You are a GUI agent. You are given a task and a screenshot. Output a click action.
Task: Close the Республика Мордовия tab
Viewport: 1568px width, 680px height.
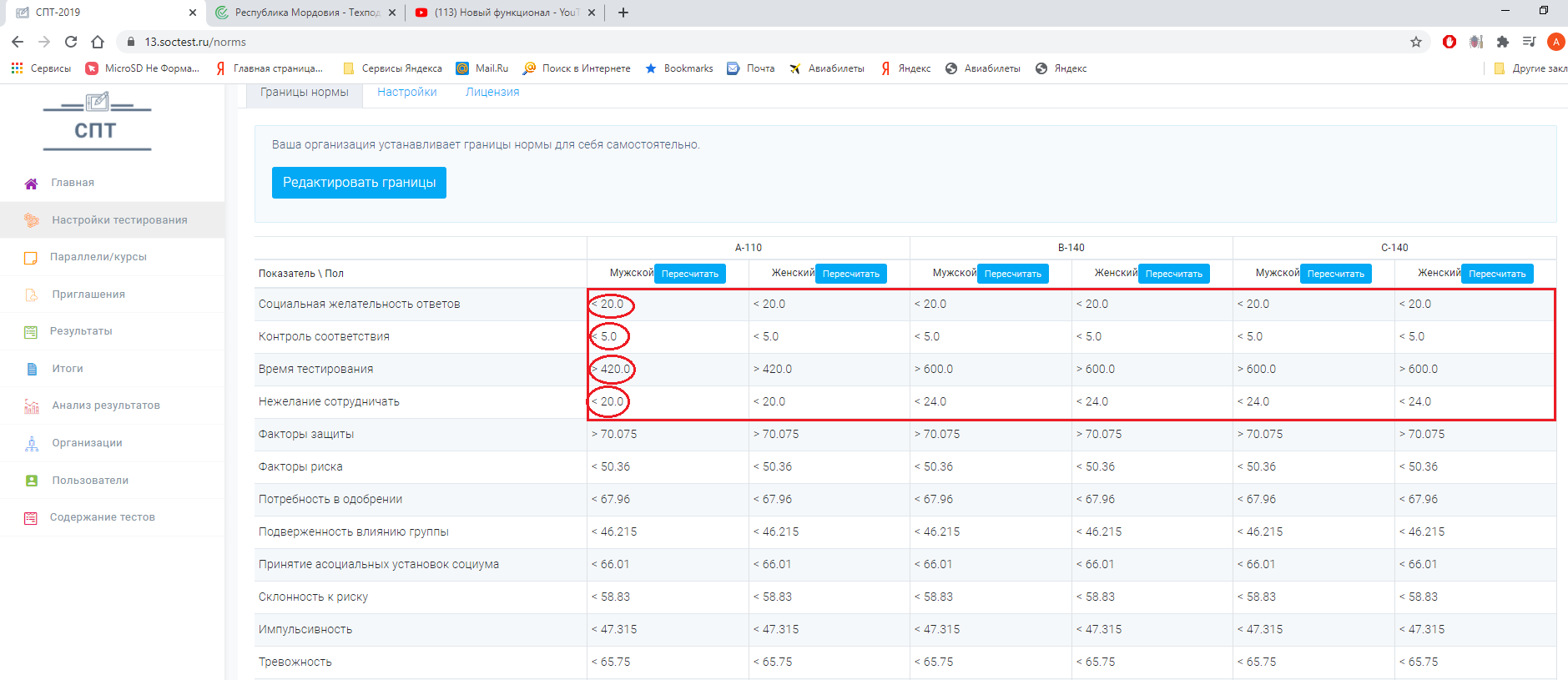point(392,13)
